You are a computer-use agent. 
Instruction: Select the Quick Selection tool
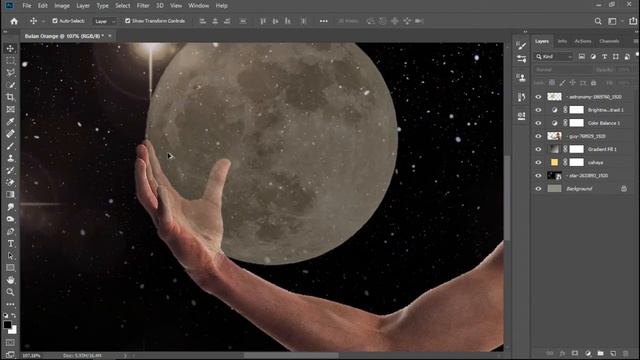(10, 85)
